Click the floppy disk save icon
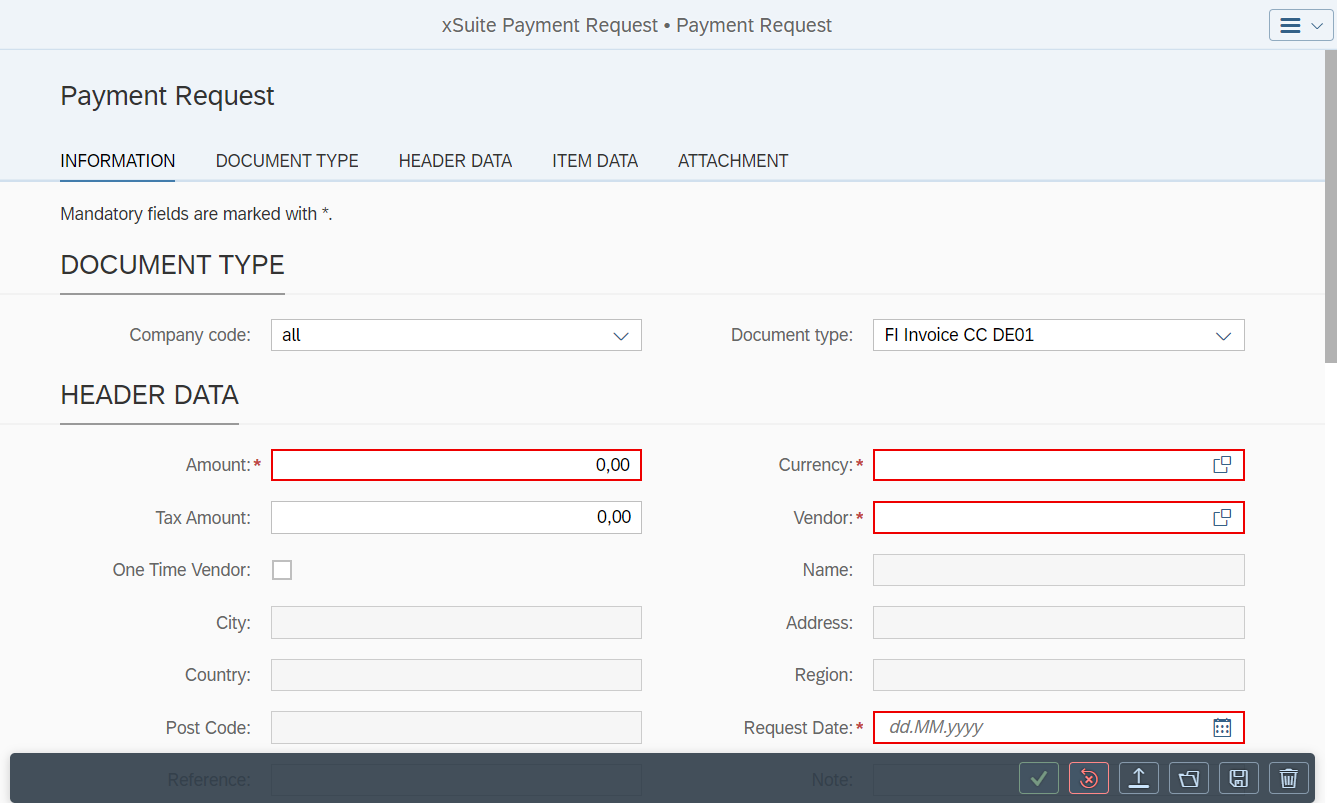 [1239, 778]
